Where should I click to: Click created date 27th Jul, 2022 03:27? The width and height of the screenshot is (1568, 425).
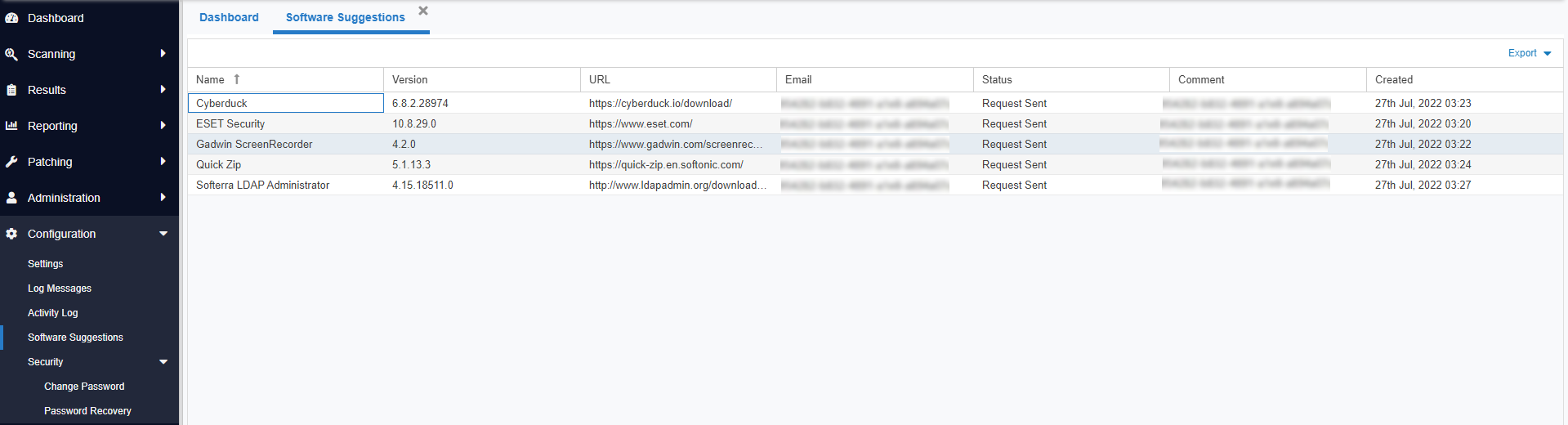1423,185
